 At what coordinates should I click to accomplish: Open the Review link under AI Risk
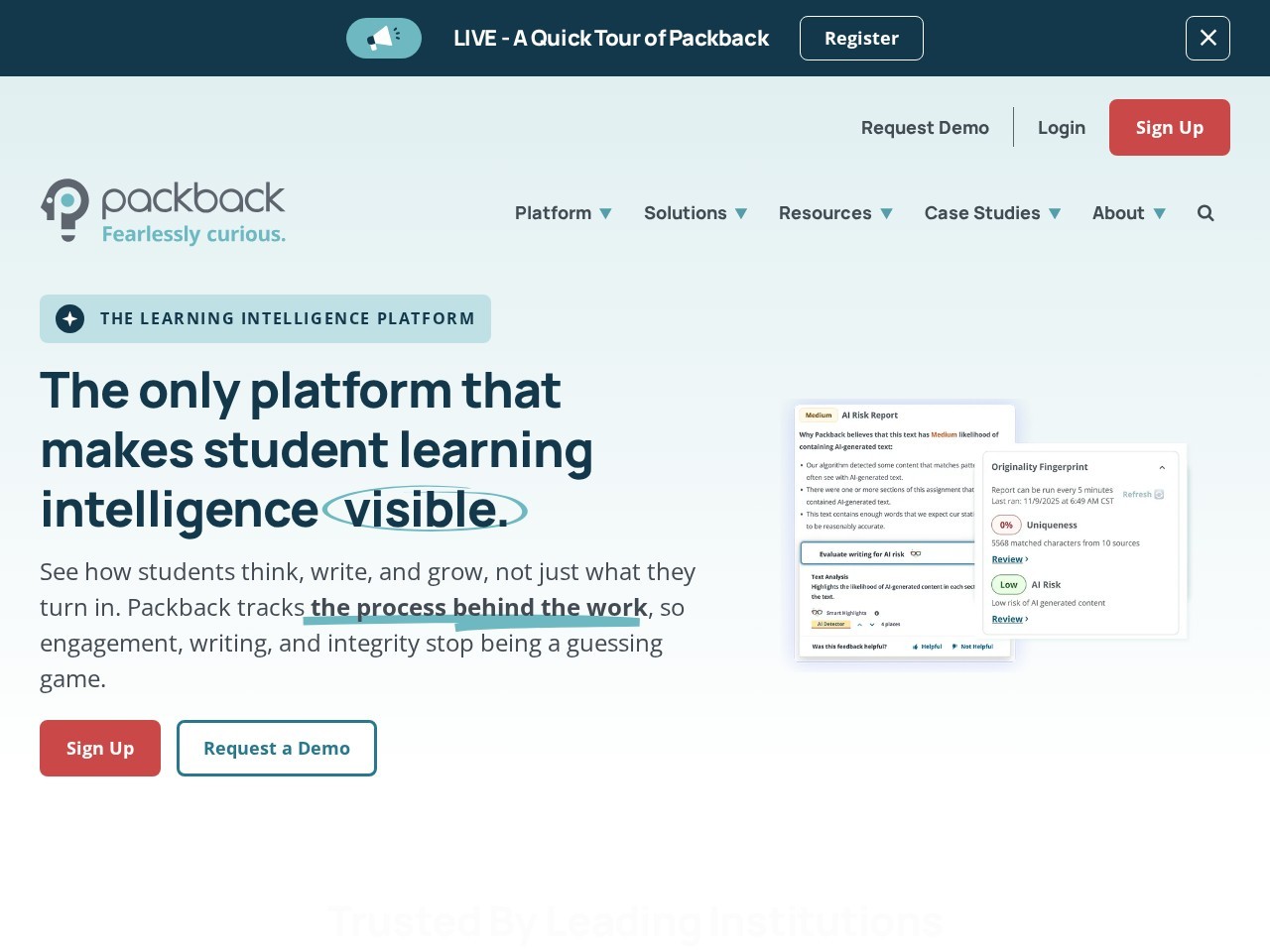[1010, 619]
